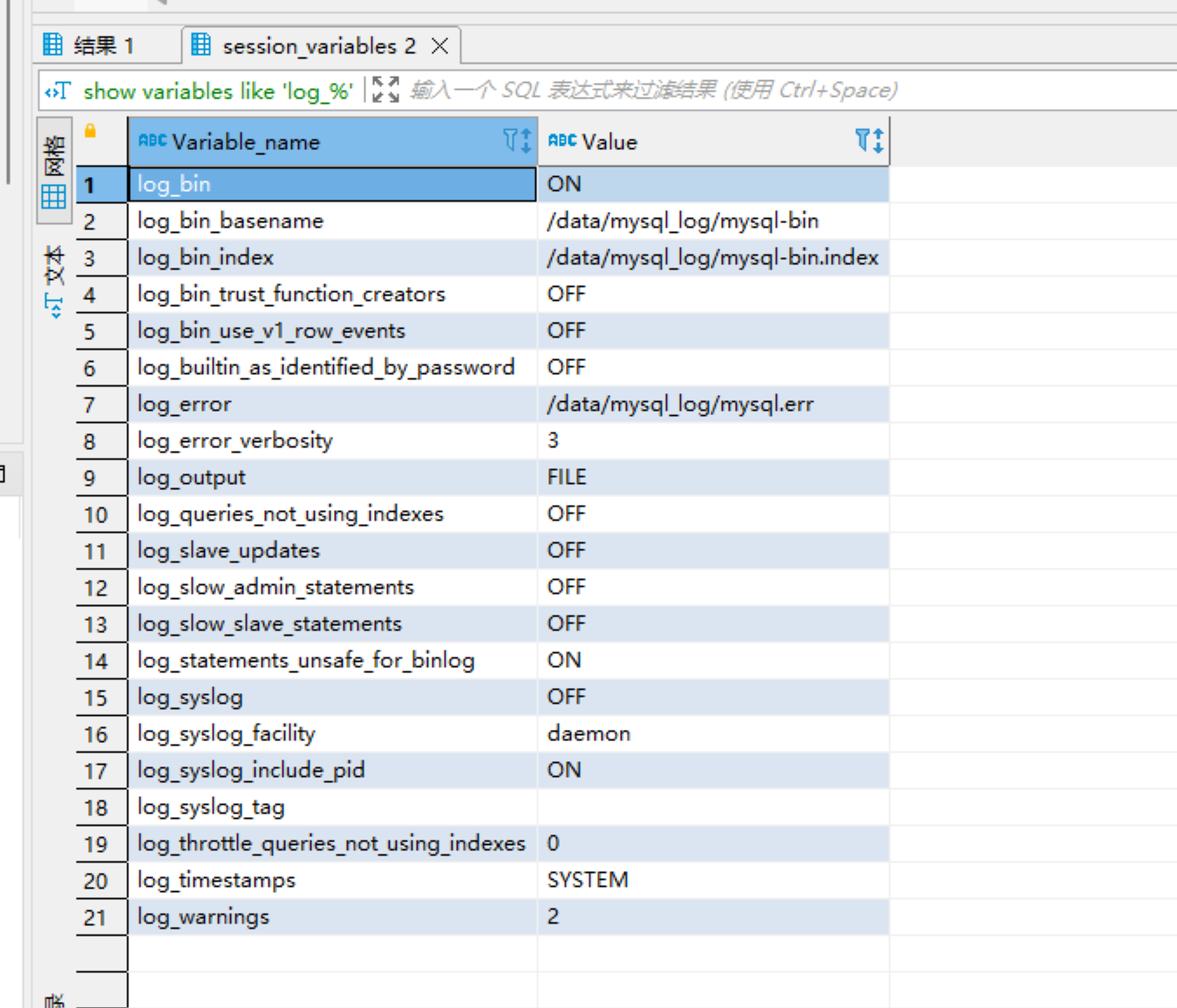Select the log_output cell

tap(332, 477)
